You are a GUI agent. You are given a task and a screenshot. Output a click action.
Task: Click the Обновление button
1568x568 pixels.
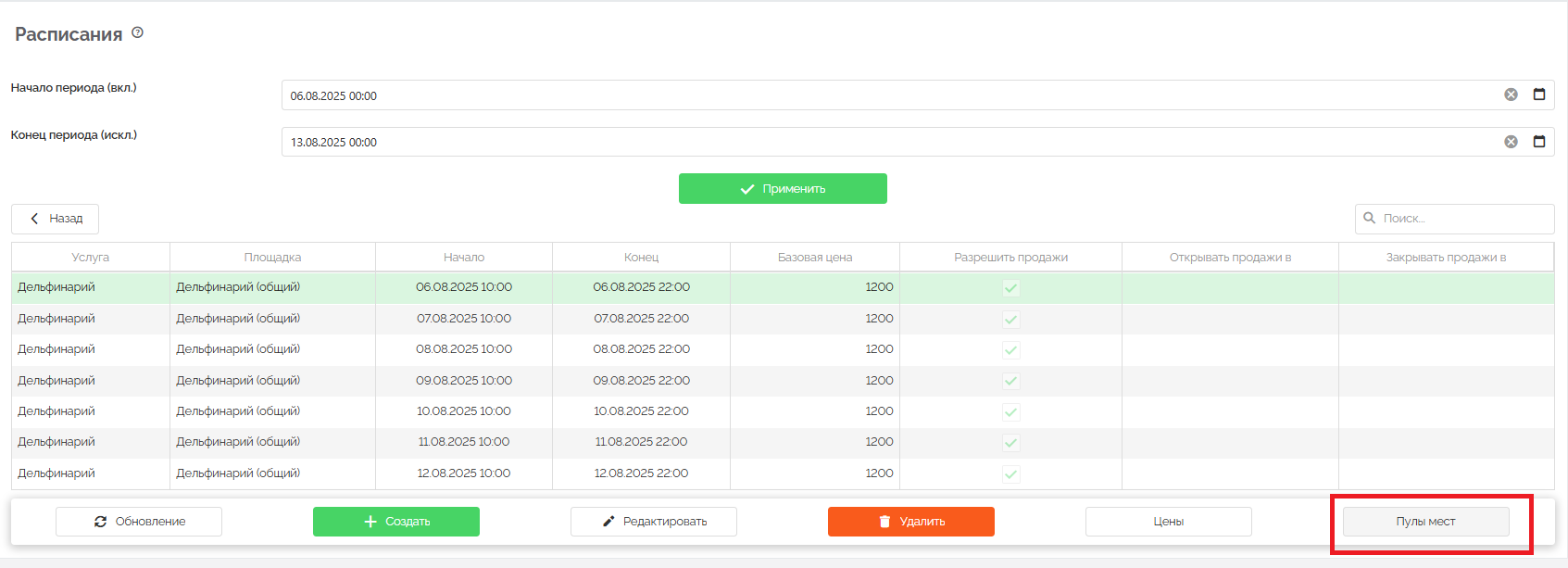coord(139,522)
